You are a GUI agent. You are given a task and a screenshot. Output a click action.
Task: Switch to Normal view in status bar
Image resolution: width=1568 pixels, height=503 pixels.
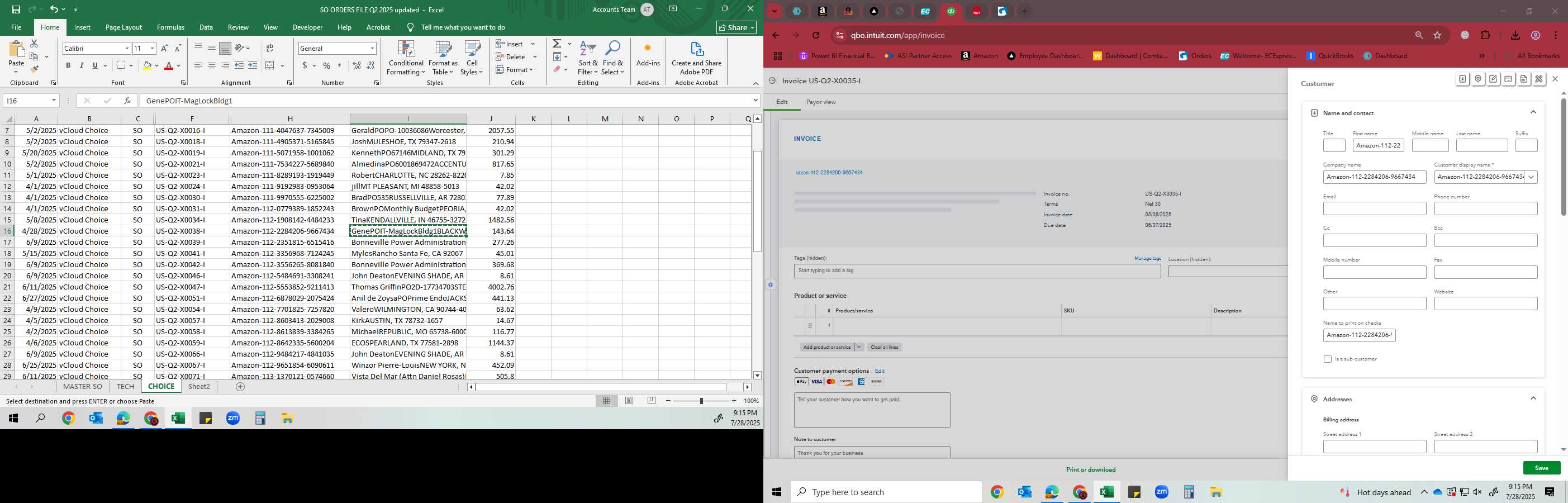(x=607, y=401)
